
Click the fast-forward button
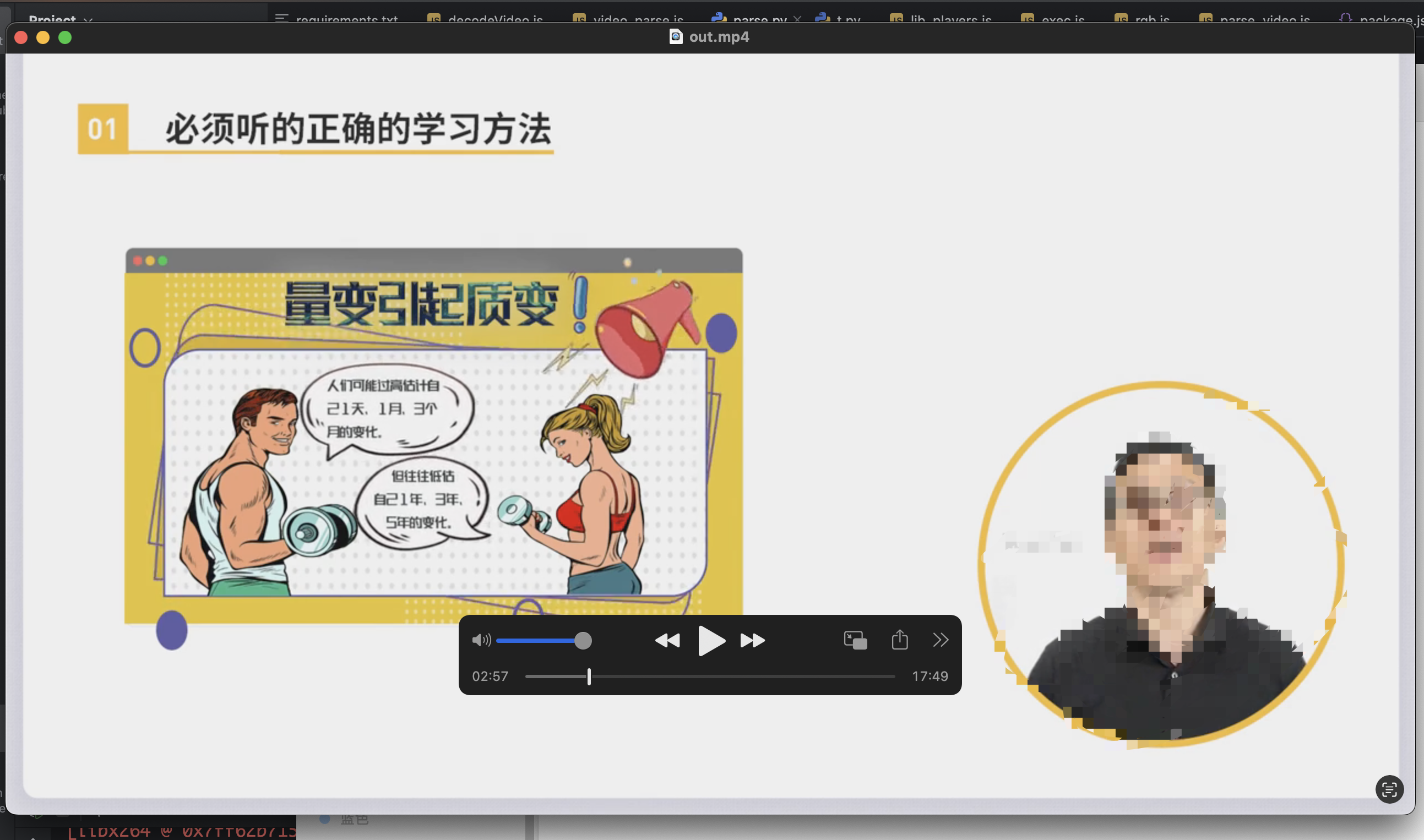pos(753,641)
